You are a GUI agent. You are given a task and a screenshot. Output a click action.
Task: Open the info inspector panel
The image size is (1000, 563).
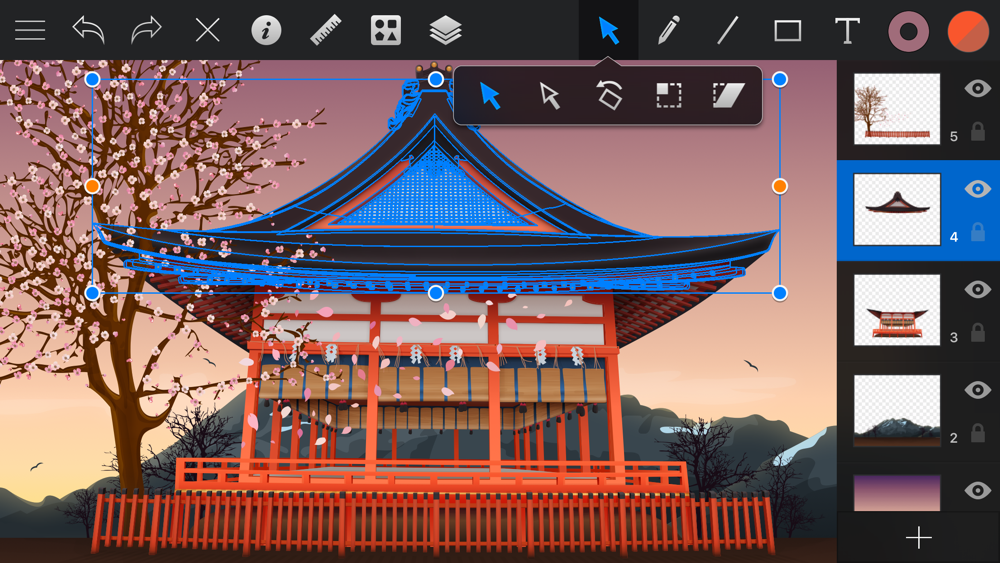266,30
